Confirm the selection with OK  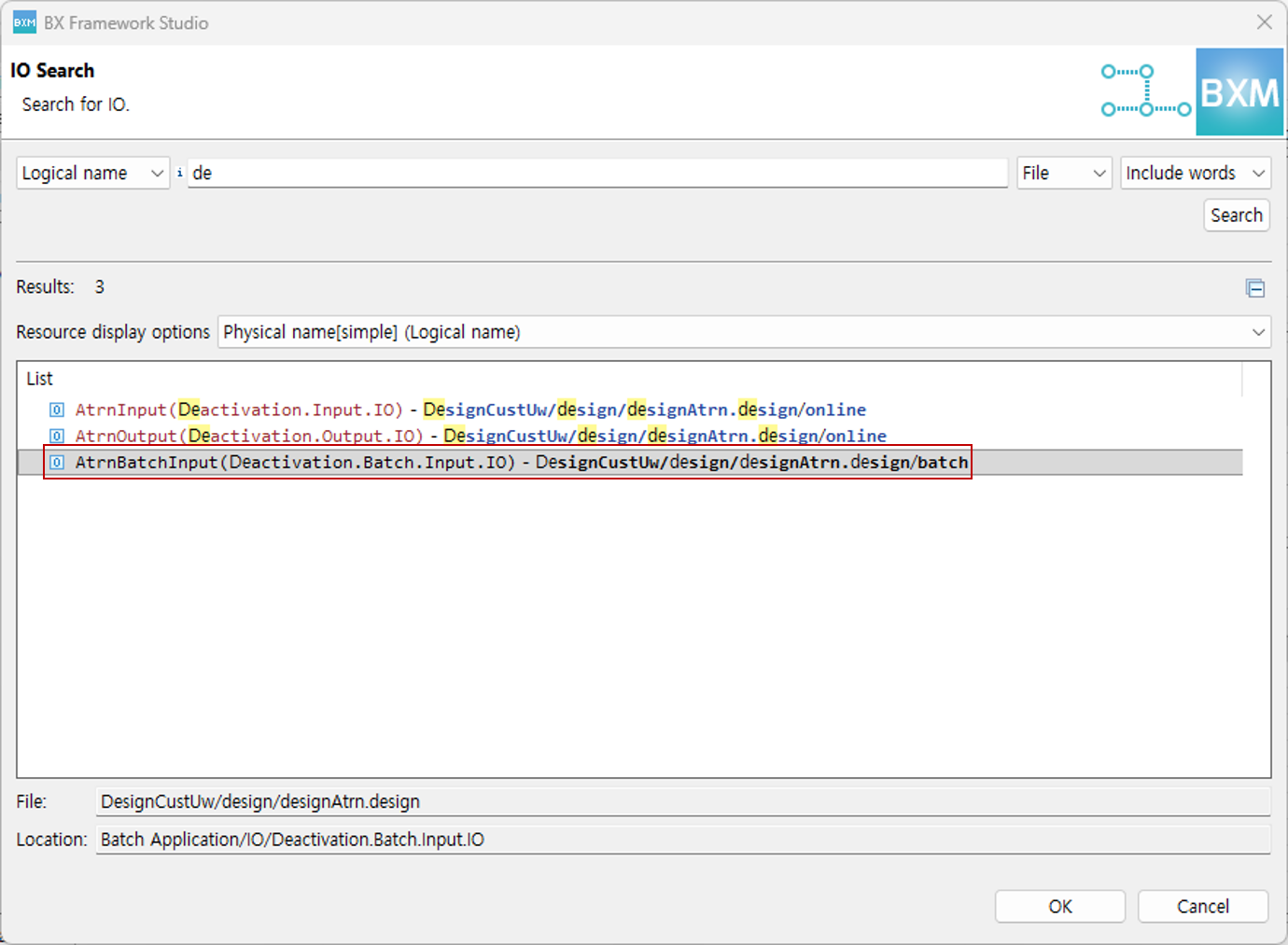pos(1059,906)
